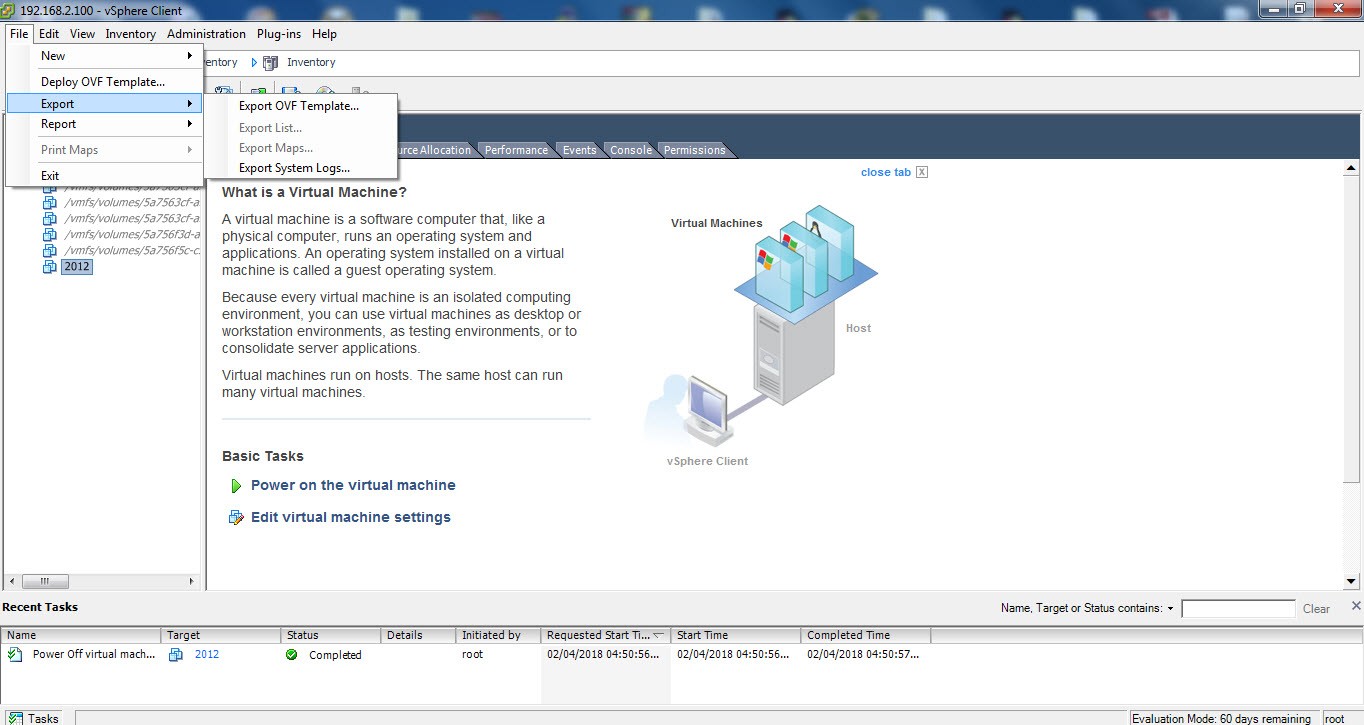The image size is (1364, 725).
Task: Open the Help menu
Action: click(x=324, y=34)
